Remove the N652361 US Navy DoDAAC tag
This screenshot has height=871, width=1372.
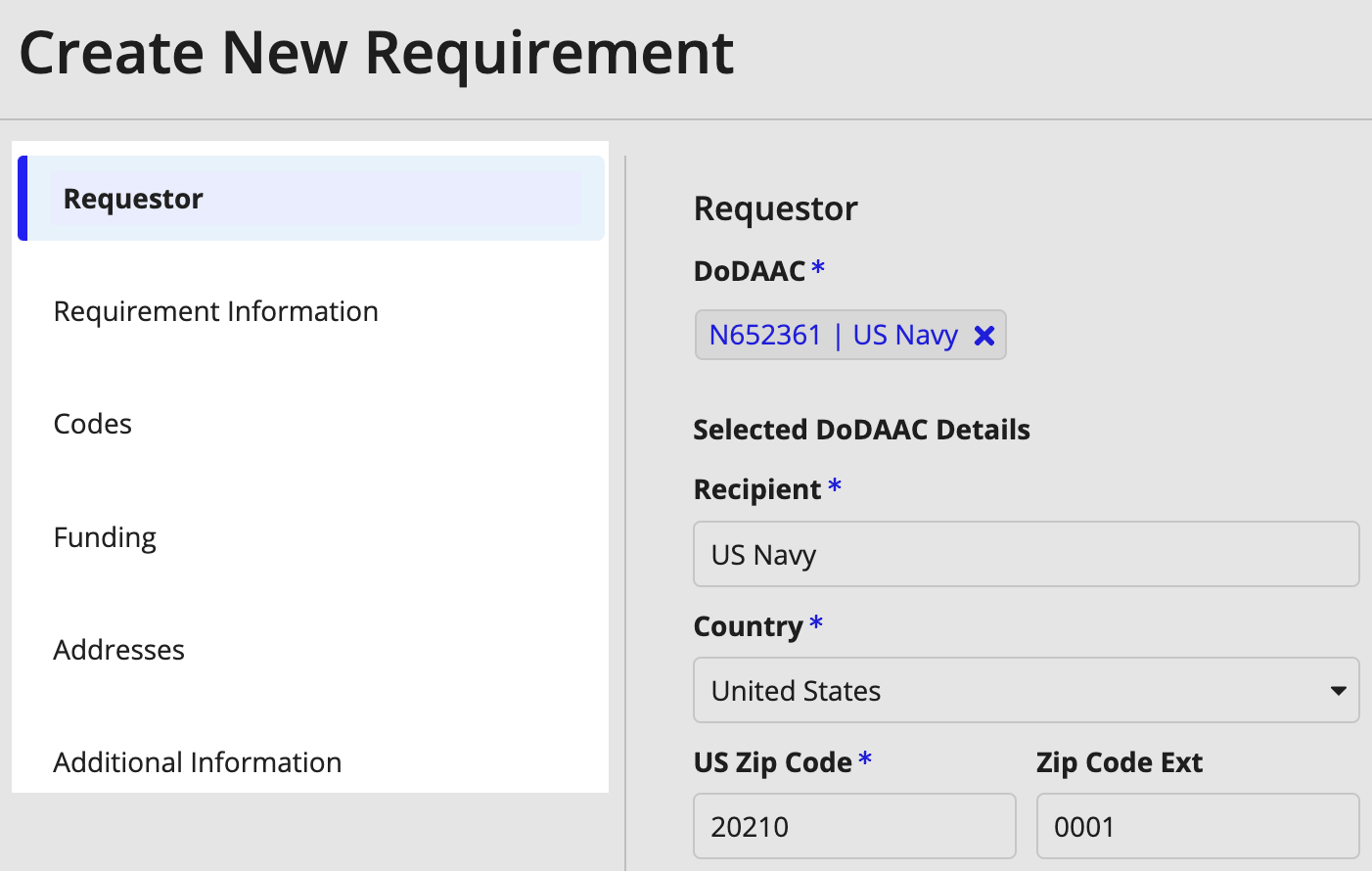(x=984, y=336)
